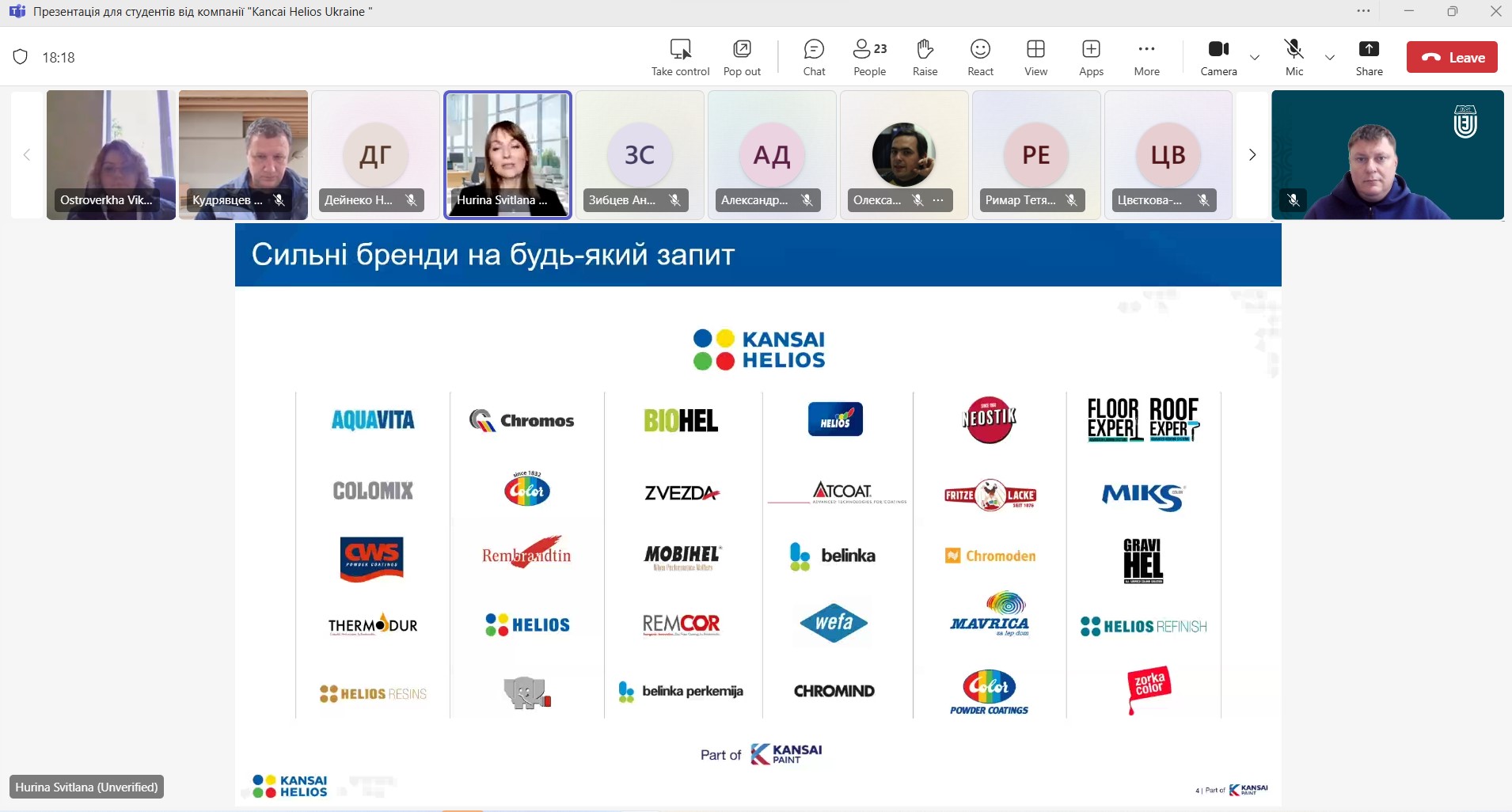Select Hurina Svitlana's video thumbnail

(x=507, y=154)
